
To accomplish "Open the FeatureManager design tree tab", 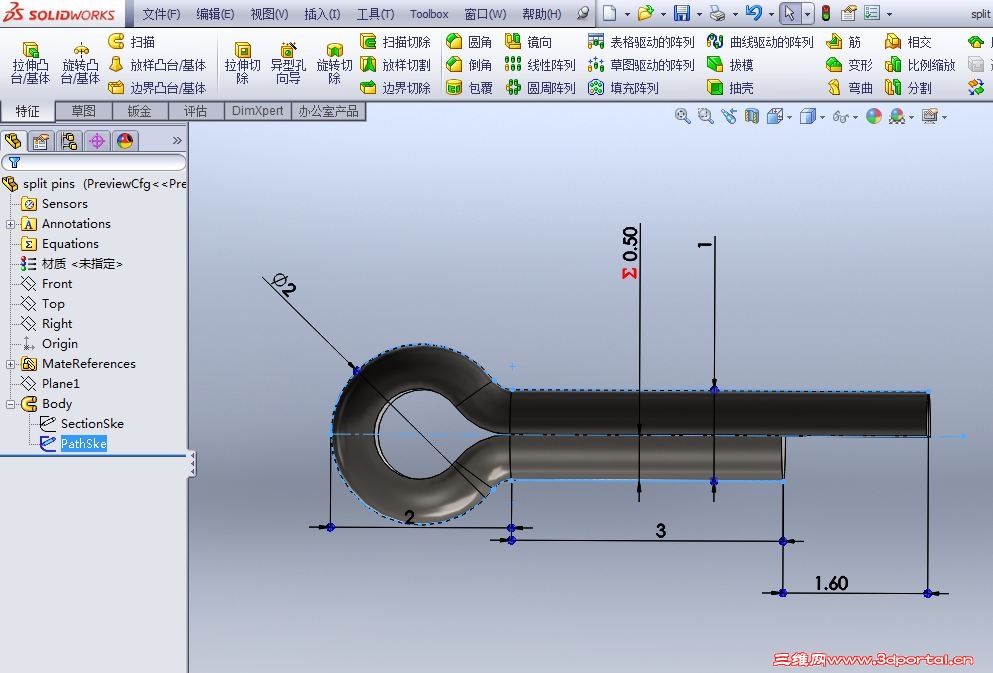I will point(13,141).
